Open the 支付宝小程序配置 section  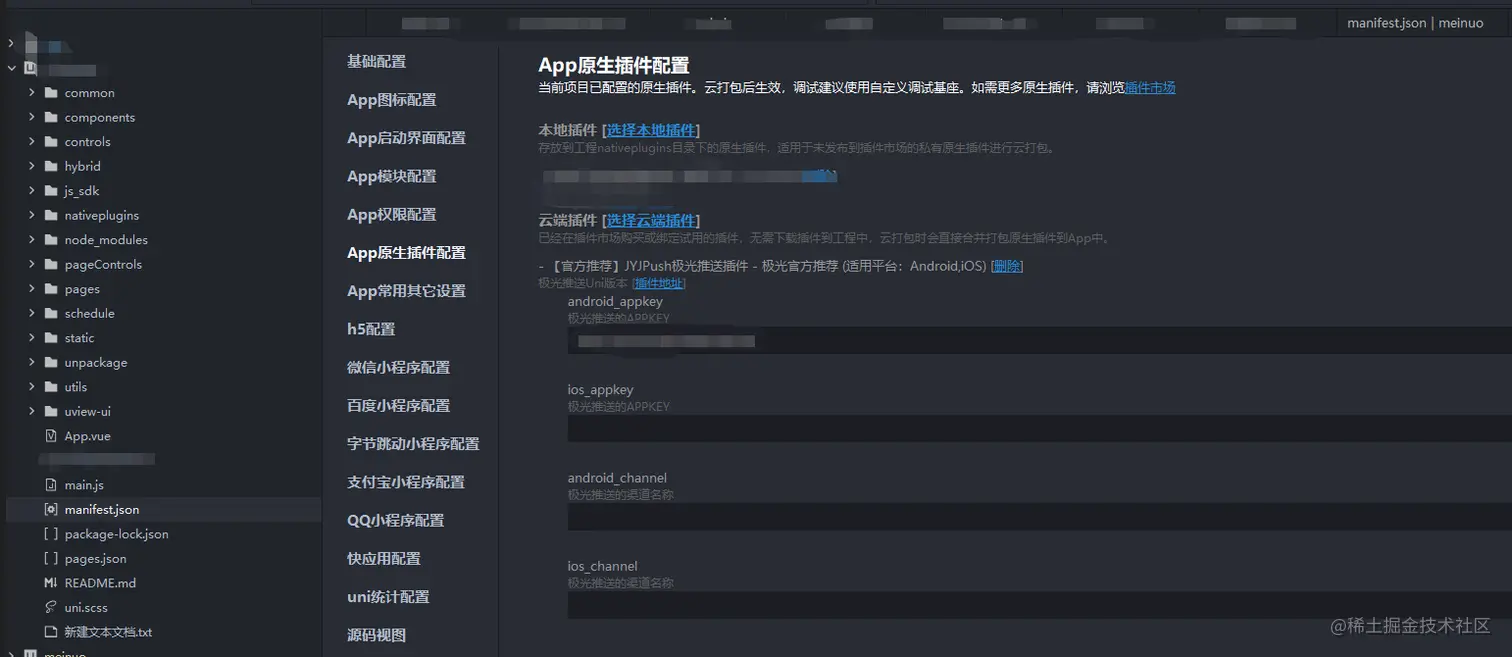(406, 482)
